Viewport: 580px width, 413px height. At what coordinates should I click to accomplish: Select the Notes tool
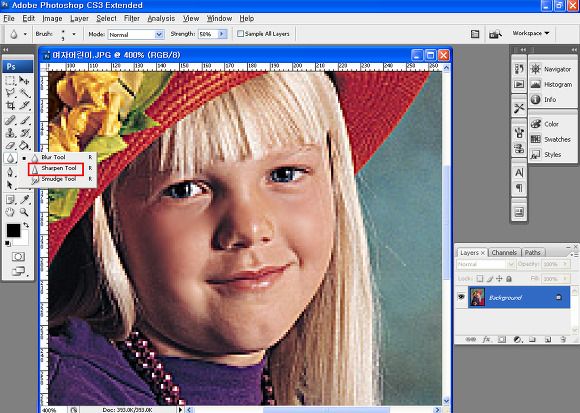(10, 200)
